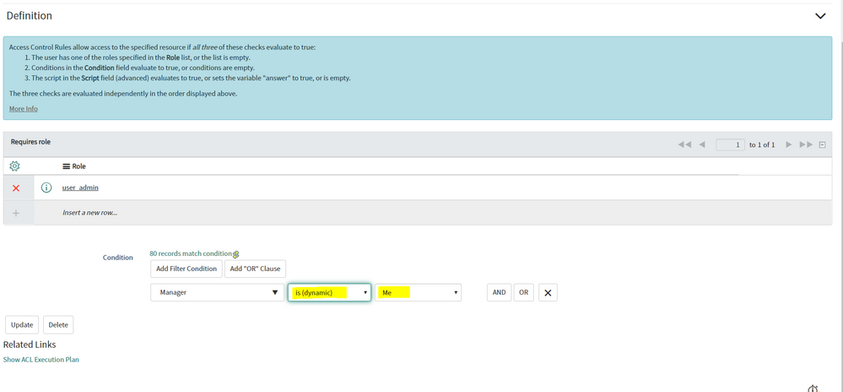This screenshot has width=843, height=392.
Task: Click the timer icon in bottom corner
Action: 813,388
